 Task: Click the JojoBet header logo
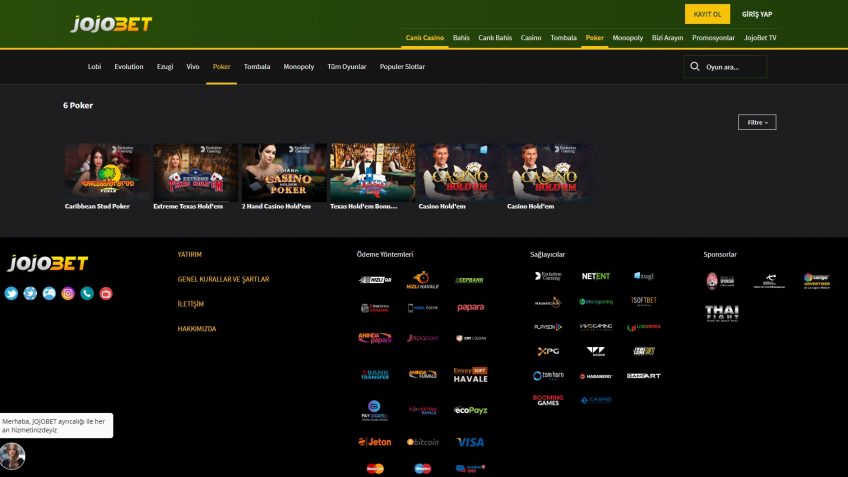pyautogui.click(x=111, y=24)
